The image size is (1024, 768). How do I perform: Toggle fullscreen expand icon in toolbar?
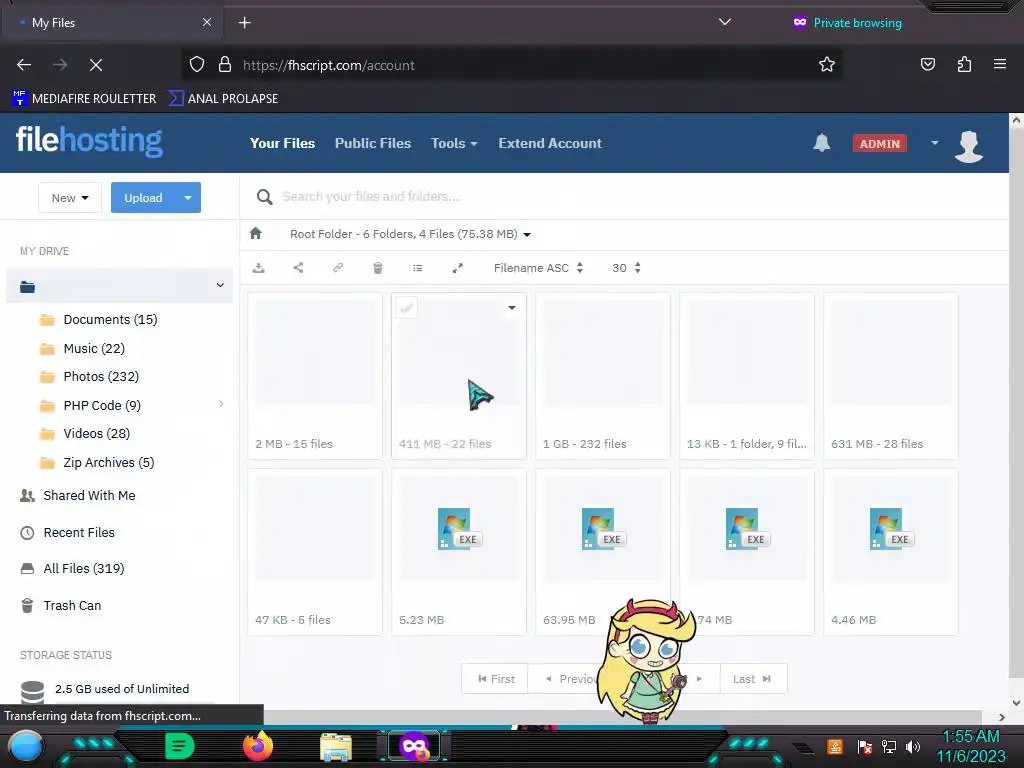pyautogui.click(x=458, y=268)
